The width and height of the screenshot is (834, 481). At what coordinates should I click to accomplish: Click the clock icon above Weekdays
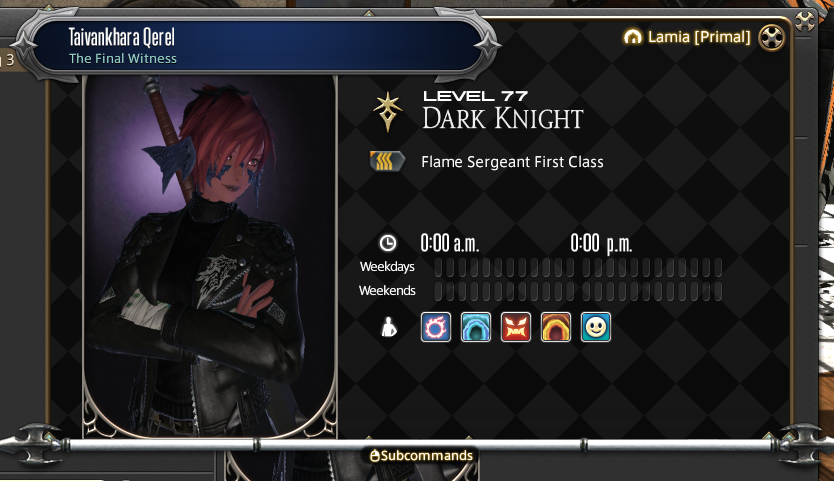pyautogui.click(x=388, y=243)
